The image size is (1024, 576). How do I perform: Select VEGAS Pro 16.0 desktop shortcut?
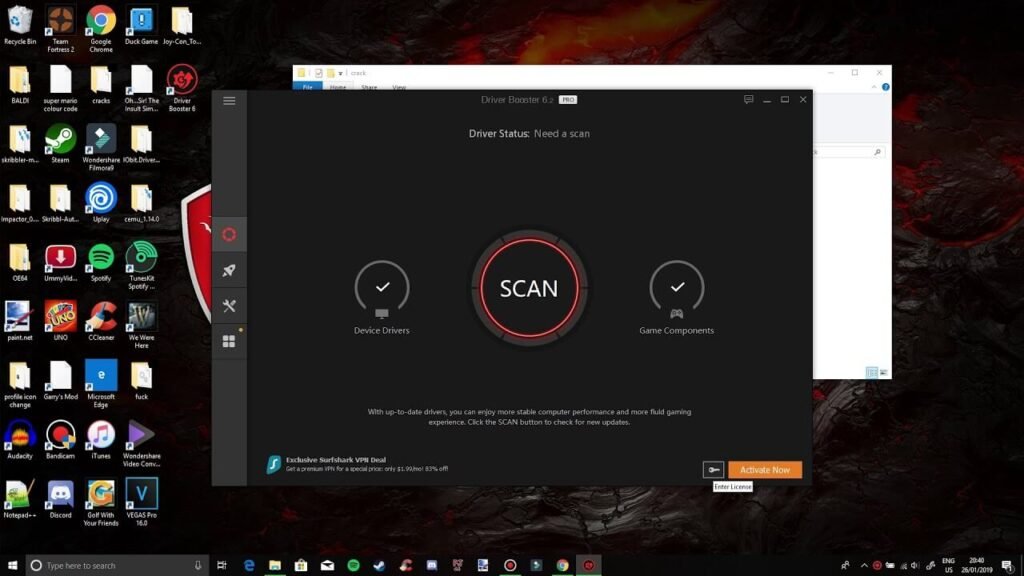141,503
